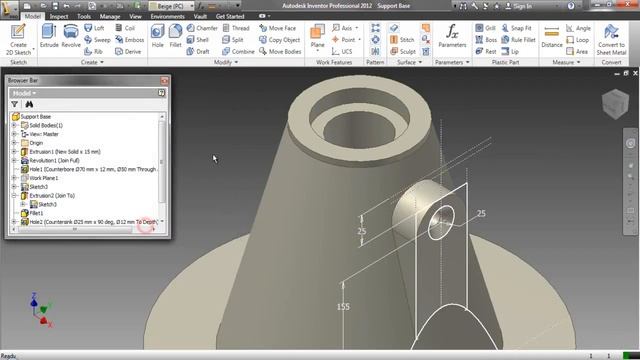The width and height of the screenshot is (640, 360).
Task: Measure Distance tool
Action: pyautogui.click(x=552, y=36)
